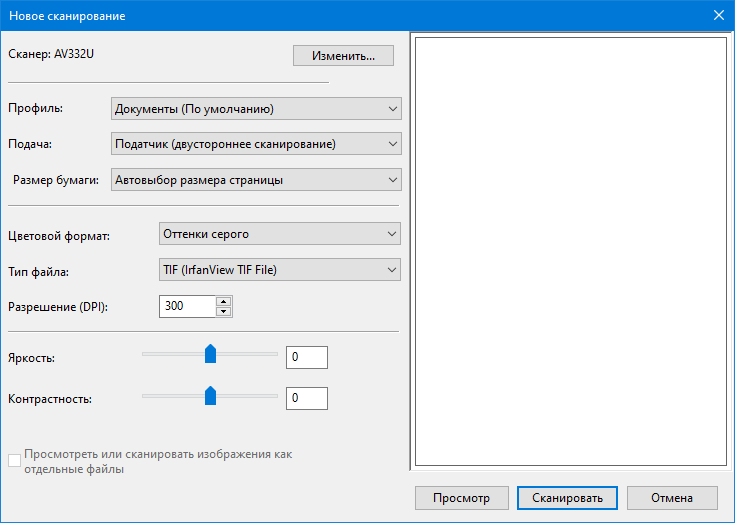The image size is (735, 523).
Task: Click the Изменить... scanner button
Action: point(343,56)
